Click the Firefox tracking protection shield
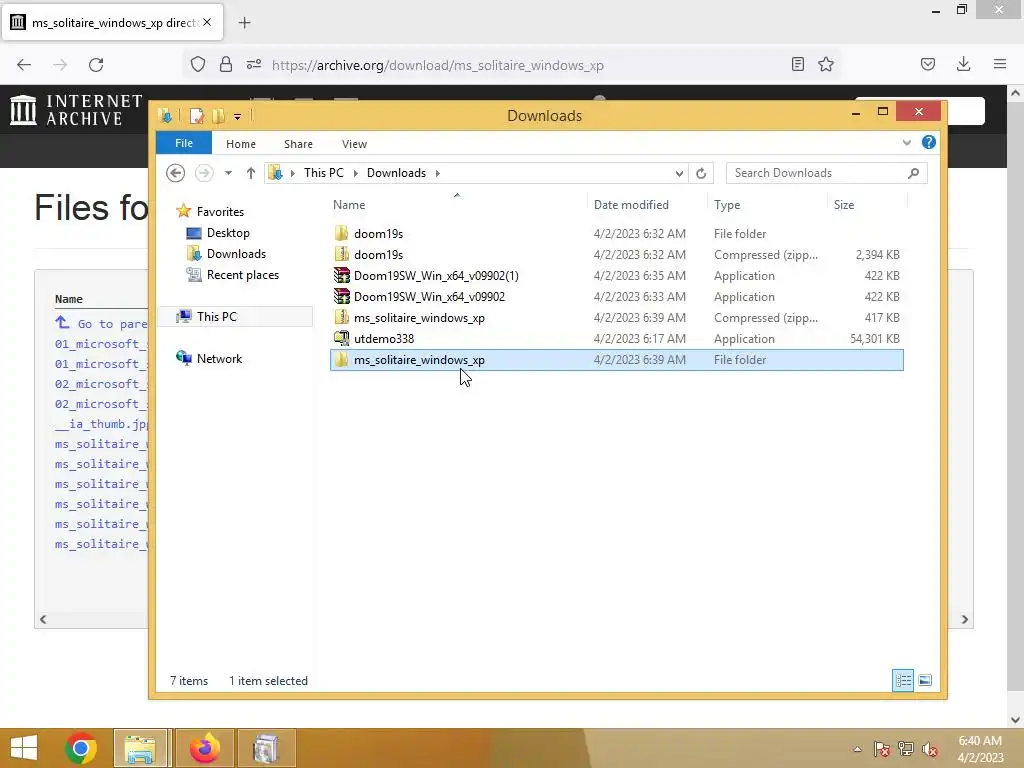This screenshot has height=768, width=1024. tap(198, 64)
